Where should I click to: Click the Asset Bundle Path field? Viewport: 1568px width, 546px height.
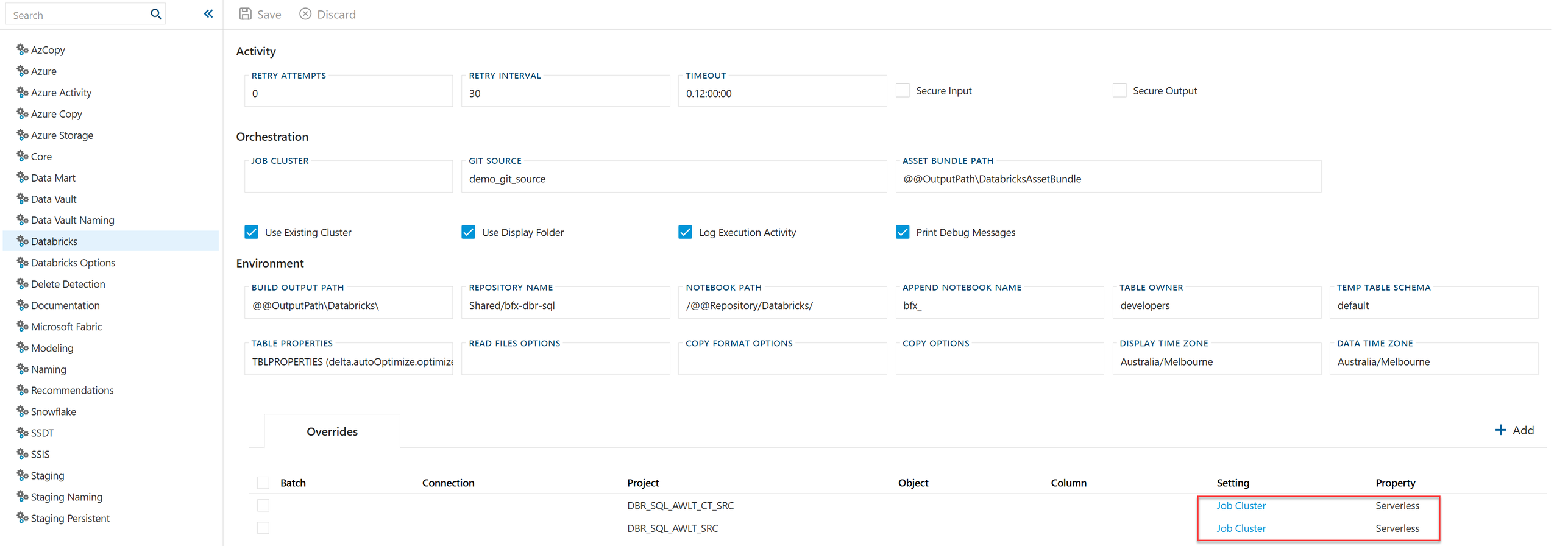tap(1109, 176)
